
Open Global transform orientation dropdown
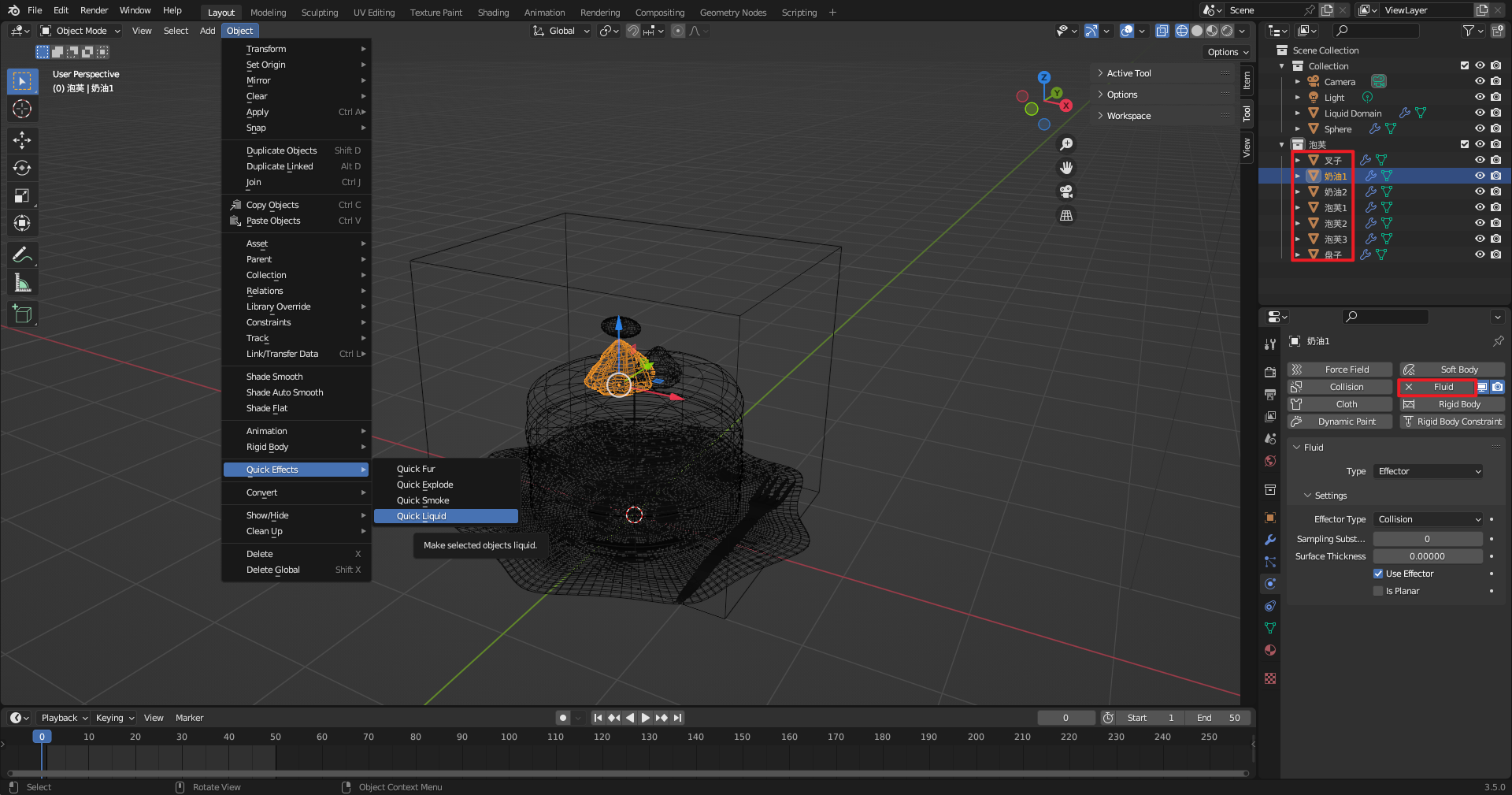coord(561,31)
